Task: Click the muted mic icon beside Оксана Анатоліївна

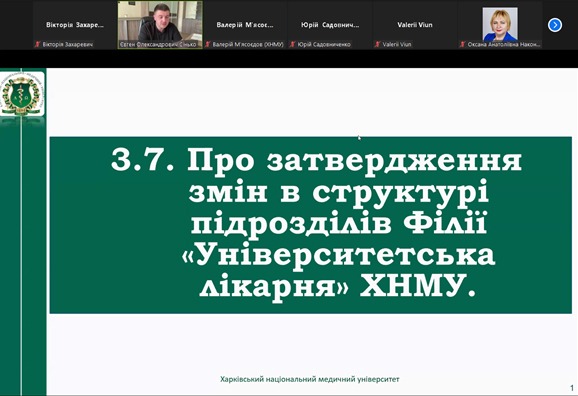Action: click(463, 45)
